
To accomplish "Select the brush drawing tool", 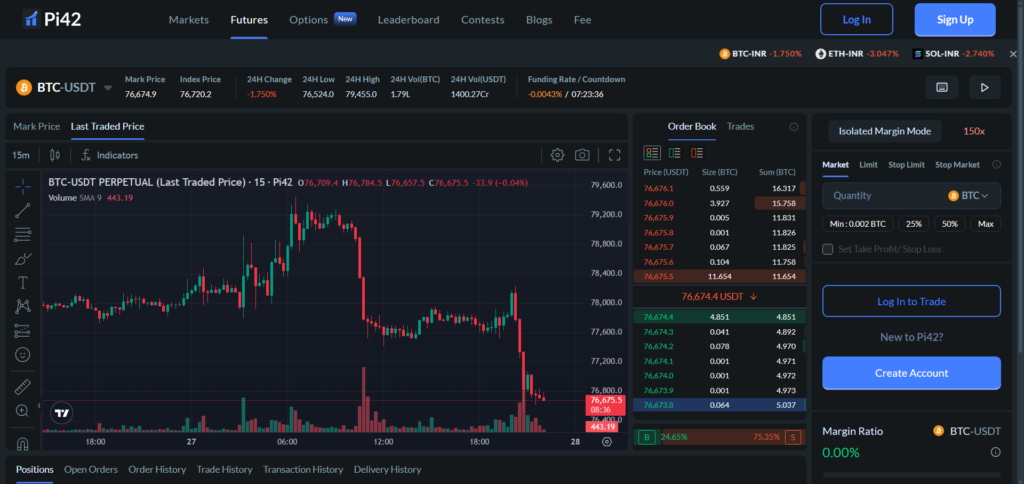I will pyautogui.click(x=22, y=259).
